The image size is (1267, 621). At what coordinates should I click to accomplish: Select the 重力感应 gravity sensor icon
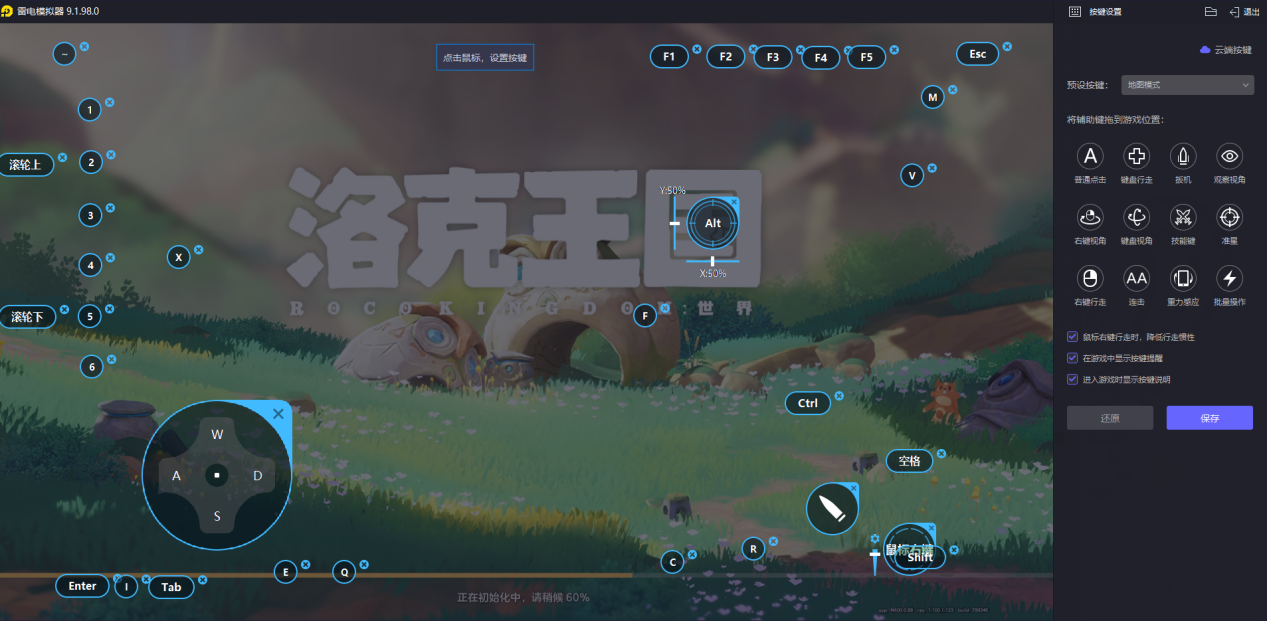click(1183, 278)
